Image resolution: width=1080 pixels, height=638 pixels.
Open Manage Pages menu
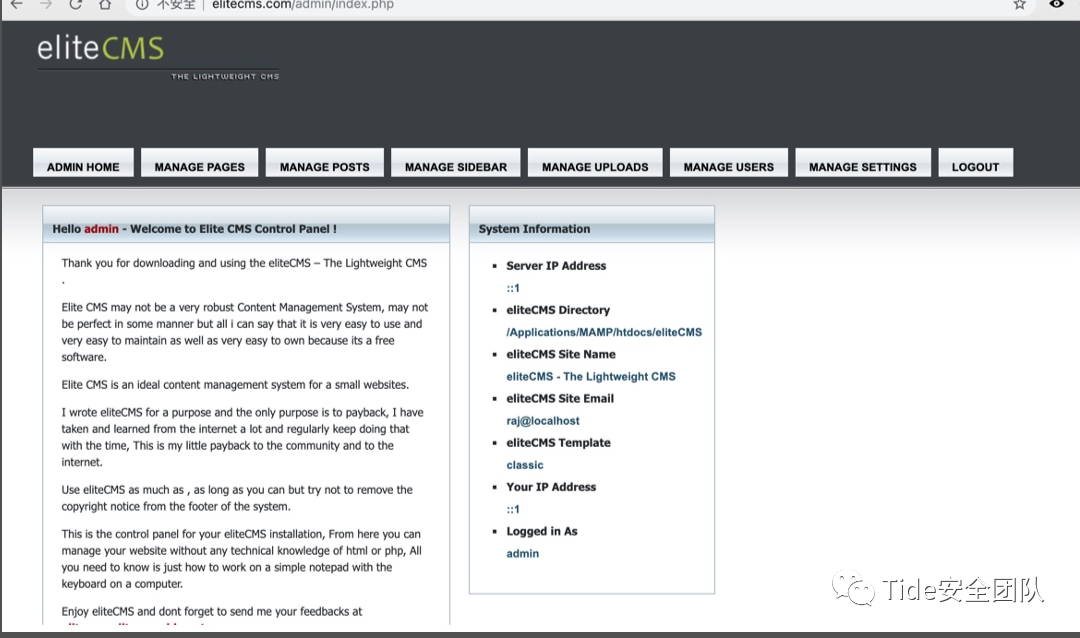[200, 164]
